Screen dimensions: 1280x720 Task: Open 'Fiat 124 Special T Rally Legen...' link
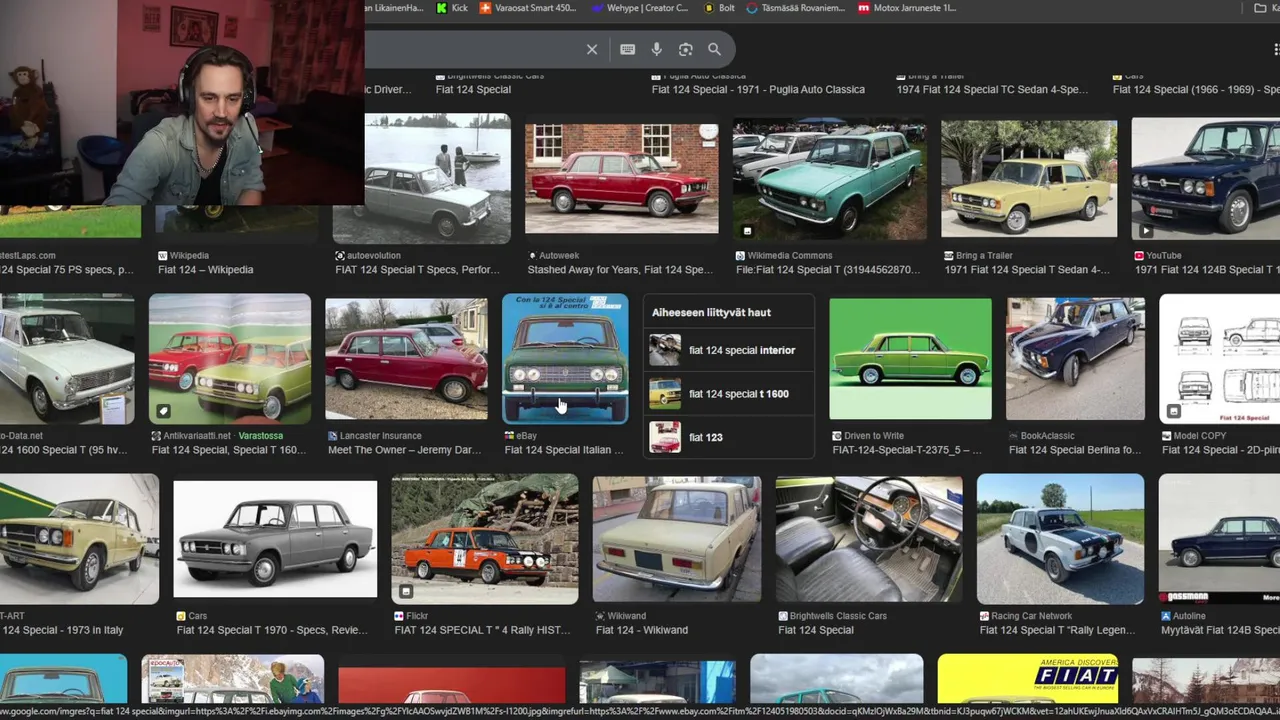tap(1060, 630)
